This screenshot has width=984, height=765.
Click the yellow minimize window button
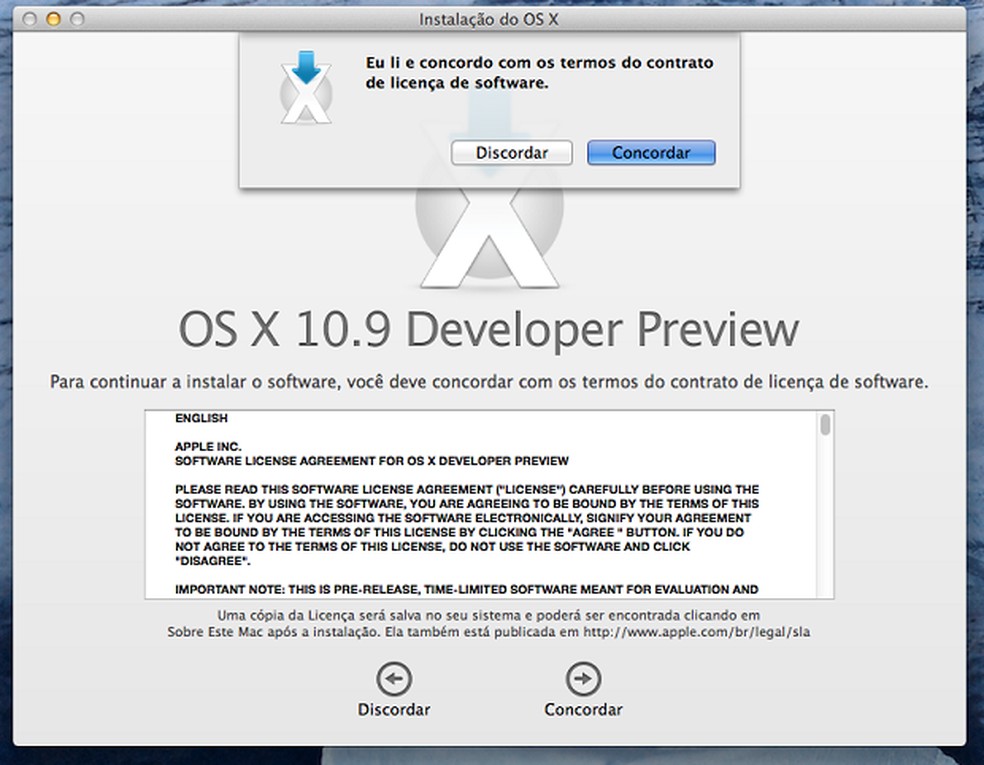pyautogui.click(x=53, y=19)
